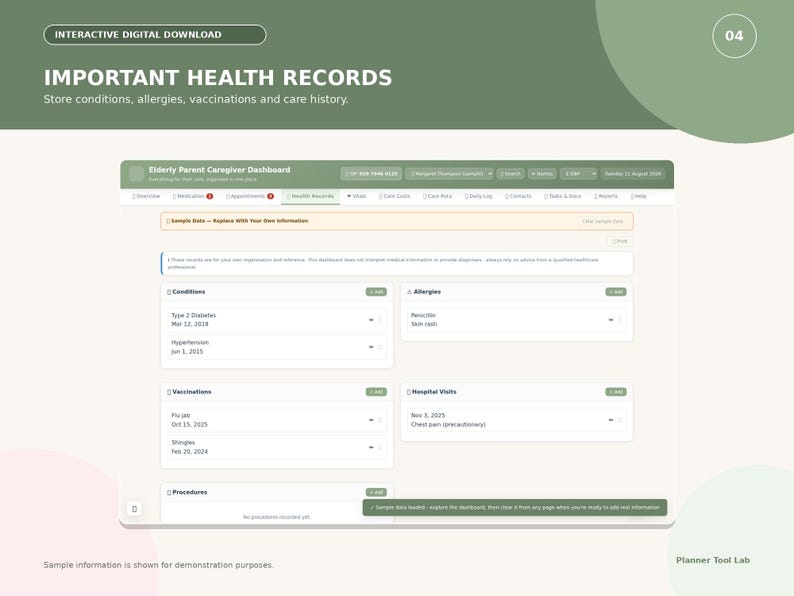Add a new entry under Allergies
794x596 pixels.
click(x=616, y=292)
